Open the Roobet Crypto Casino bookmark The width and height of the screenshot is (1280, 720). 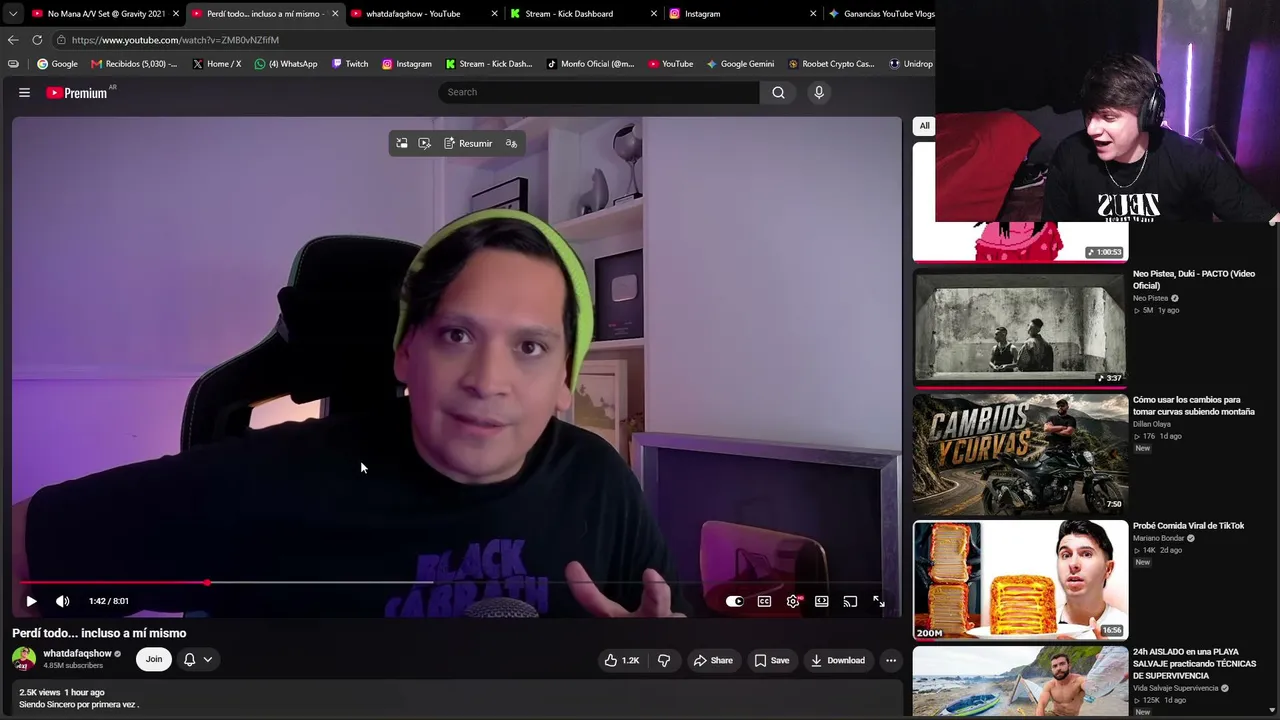[831, 64]
